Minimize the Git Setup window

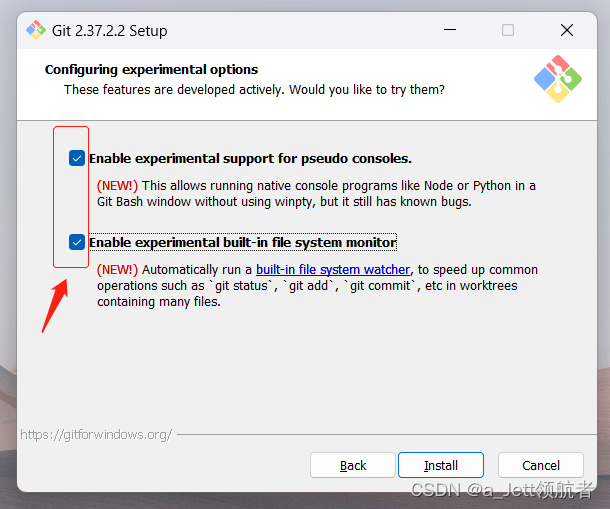[x=450, y=30]
